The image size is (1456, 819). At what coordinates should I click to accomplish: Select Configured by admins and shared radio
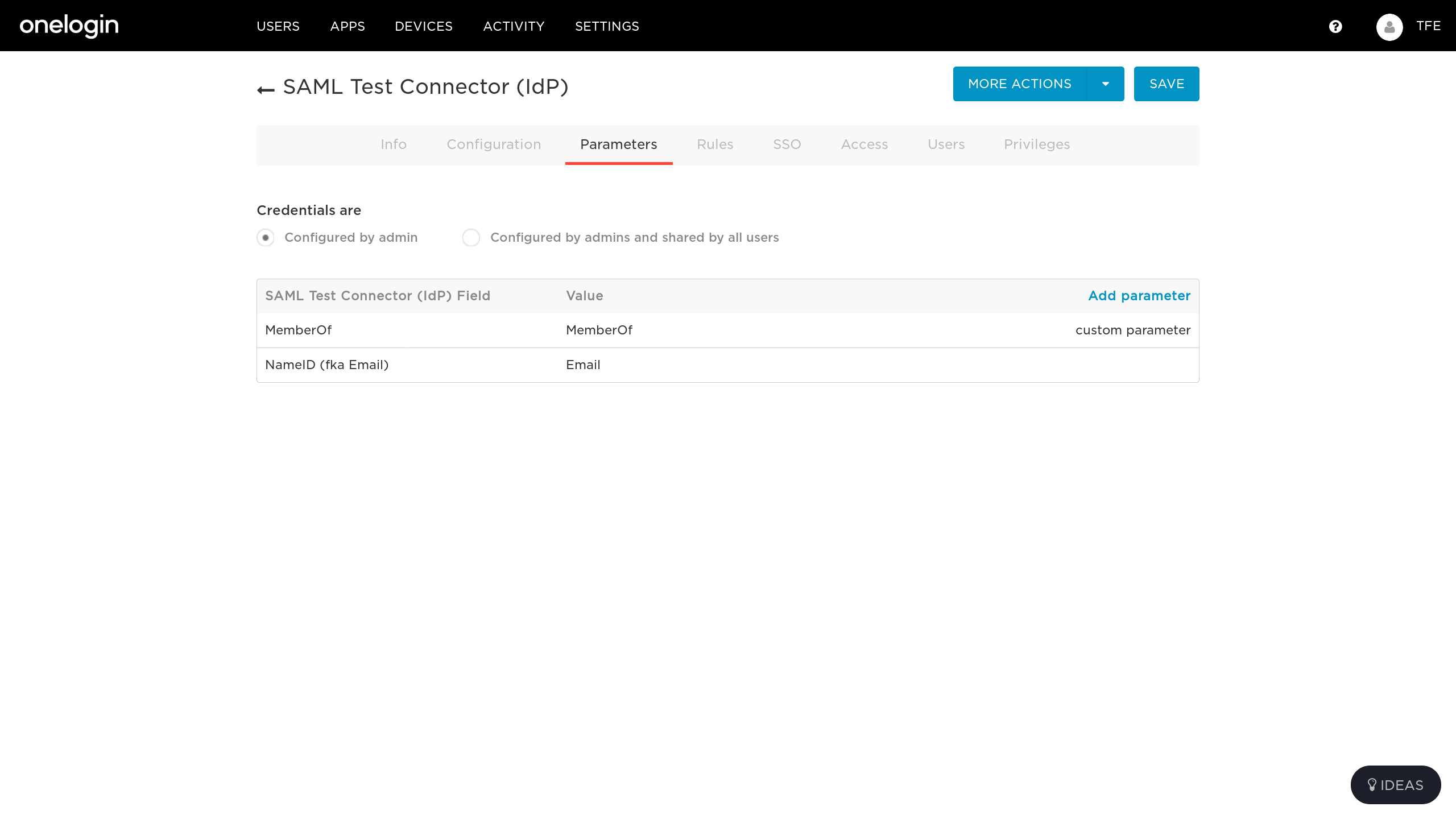coord(471,238)
